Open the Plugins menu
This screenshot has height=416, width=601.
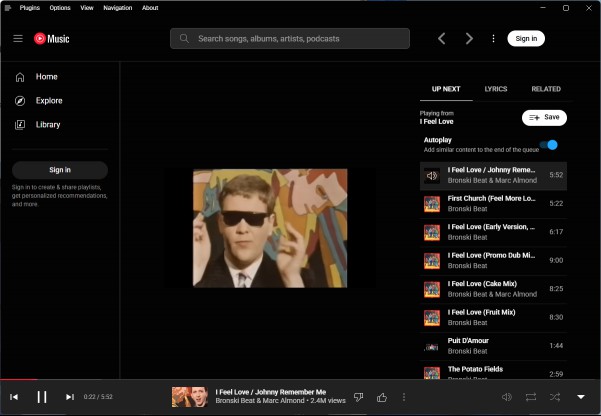(30, 8)
